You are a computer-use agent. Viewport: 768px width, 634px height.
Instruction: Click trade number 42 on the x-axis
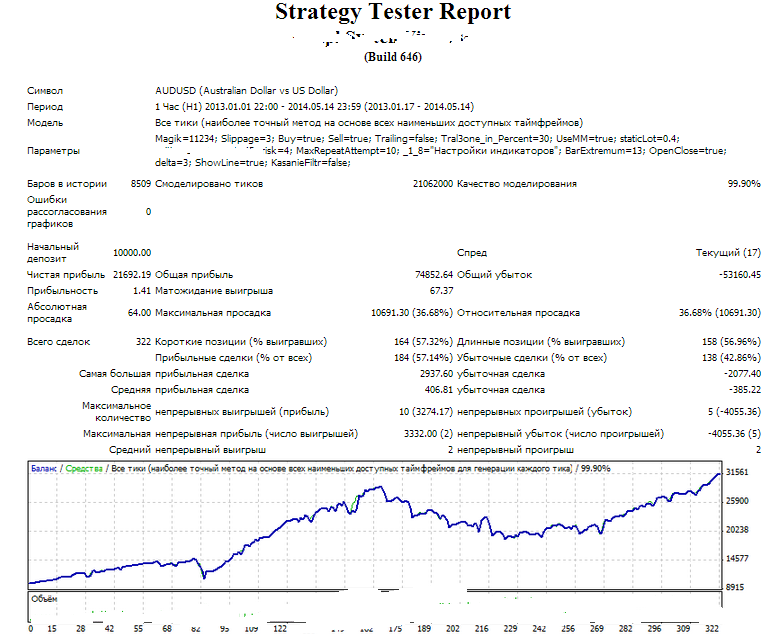(x=109, y=629)
